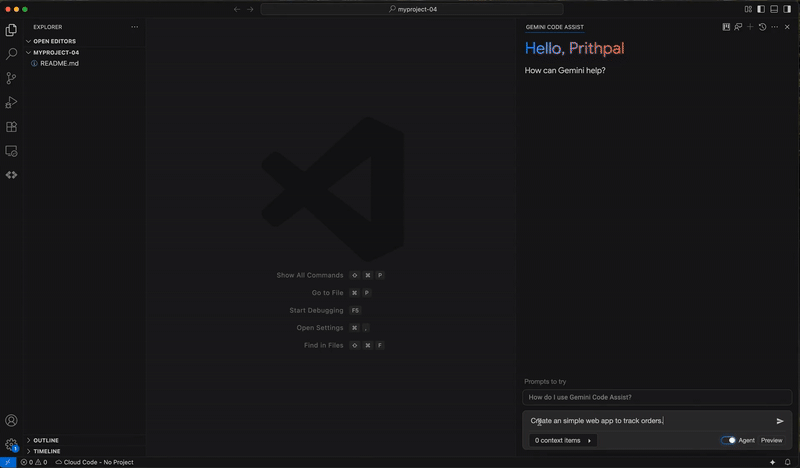Select the Gemini Code Assist panel tab
The image size is (800, 468).
pos(555,27)
